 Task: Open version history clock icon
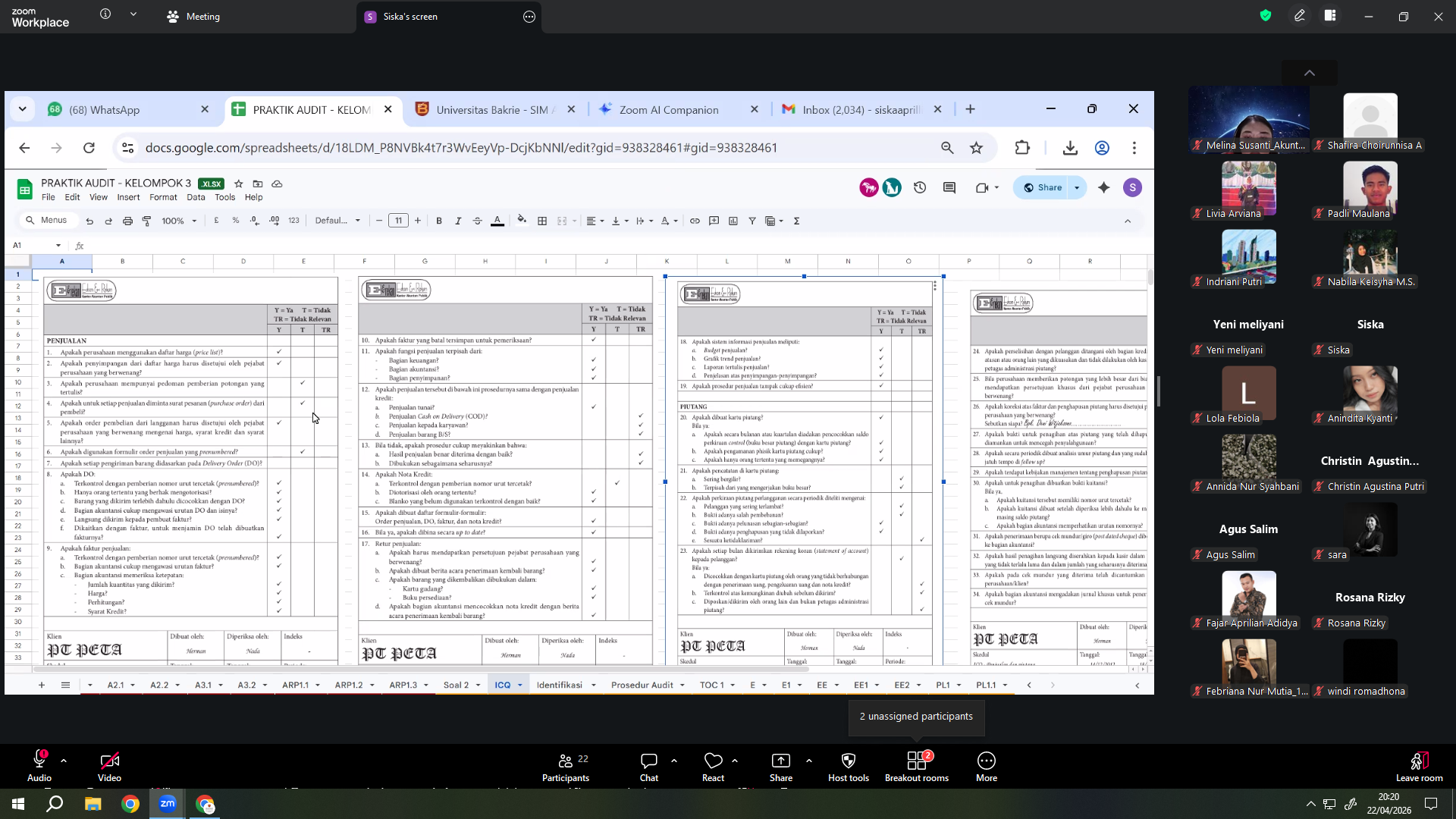(920, 187)
